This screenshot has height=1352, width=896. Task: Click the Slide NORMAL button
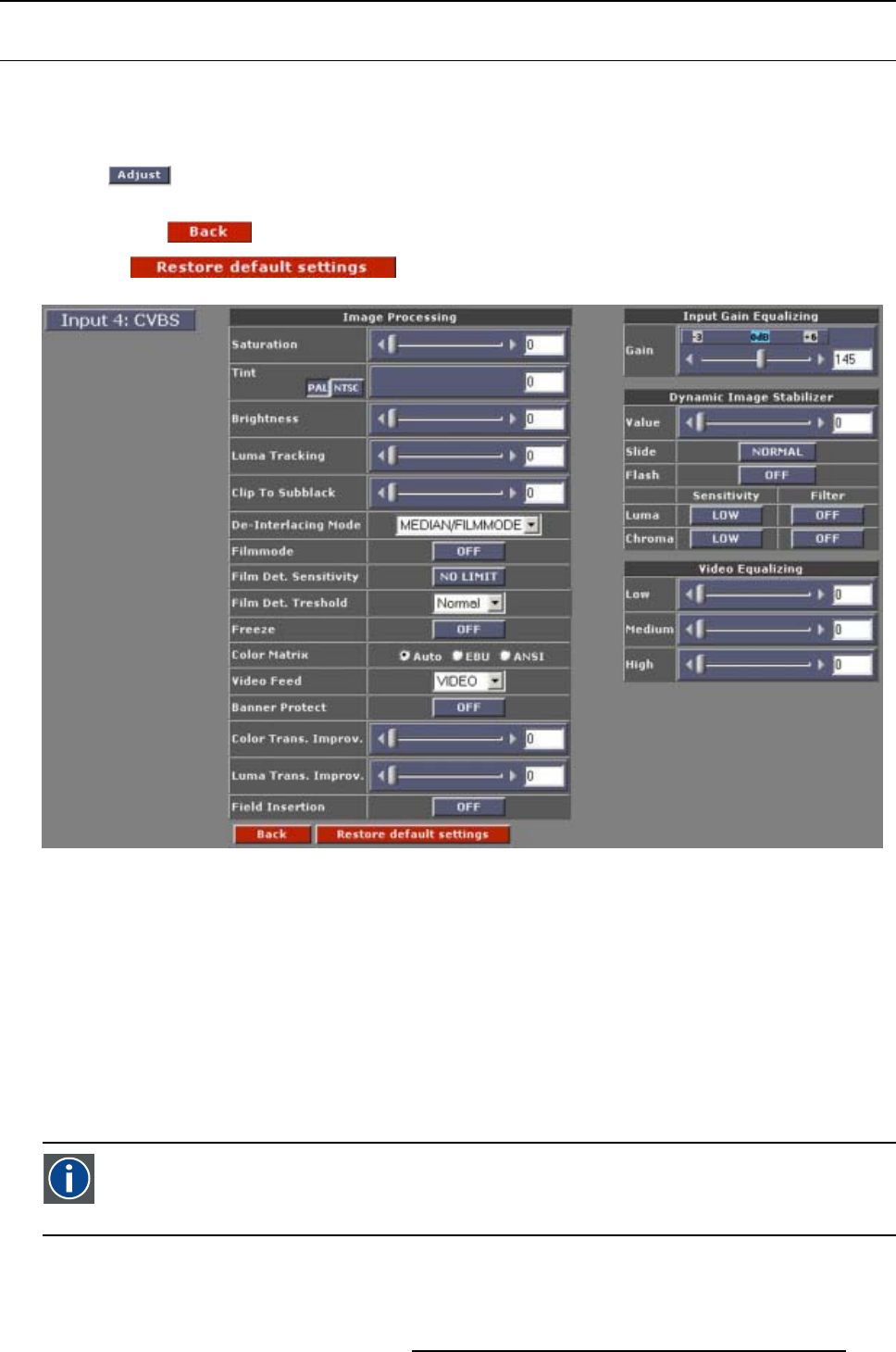pyautogui.click(x=777, y=452)
